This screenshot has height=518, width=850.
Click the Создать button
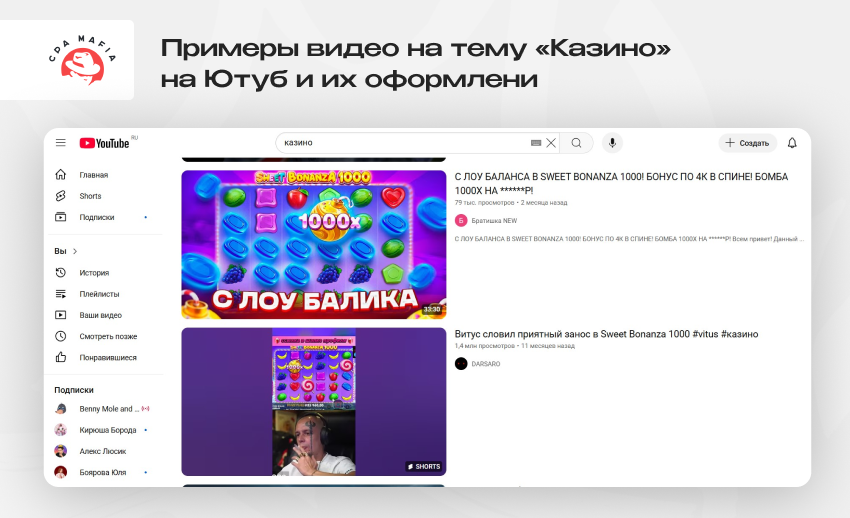(x=748, y=143)
